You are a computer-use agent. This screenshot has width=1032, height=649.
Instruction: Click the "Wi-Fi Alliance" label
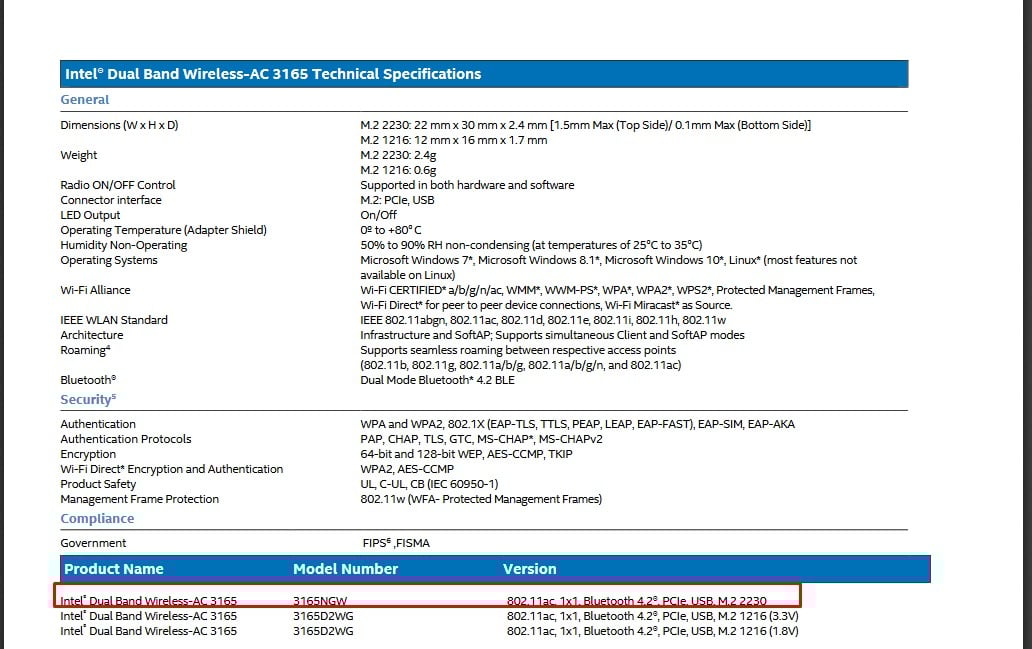click(x=95, y=290)
